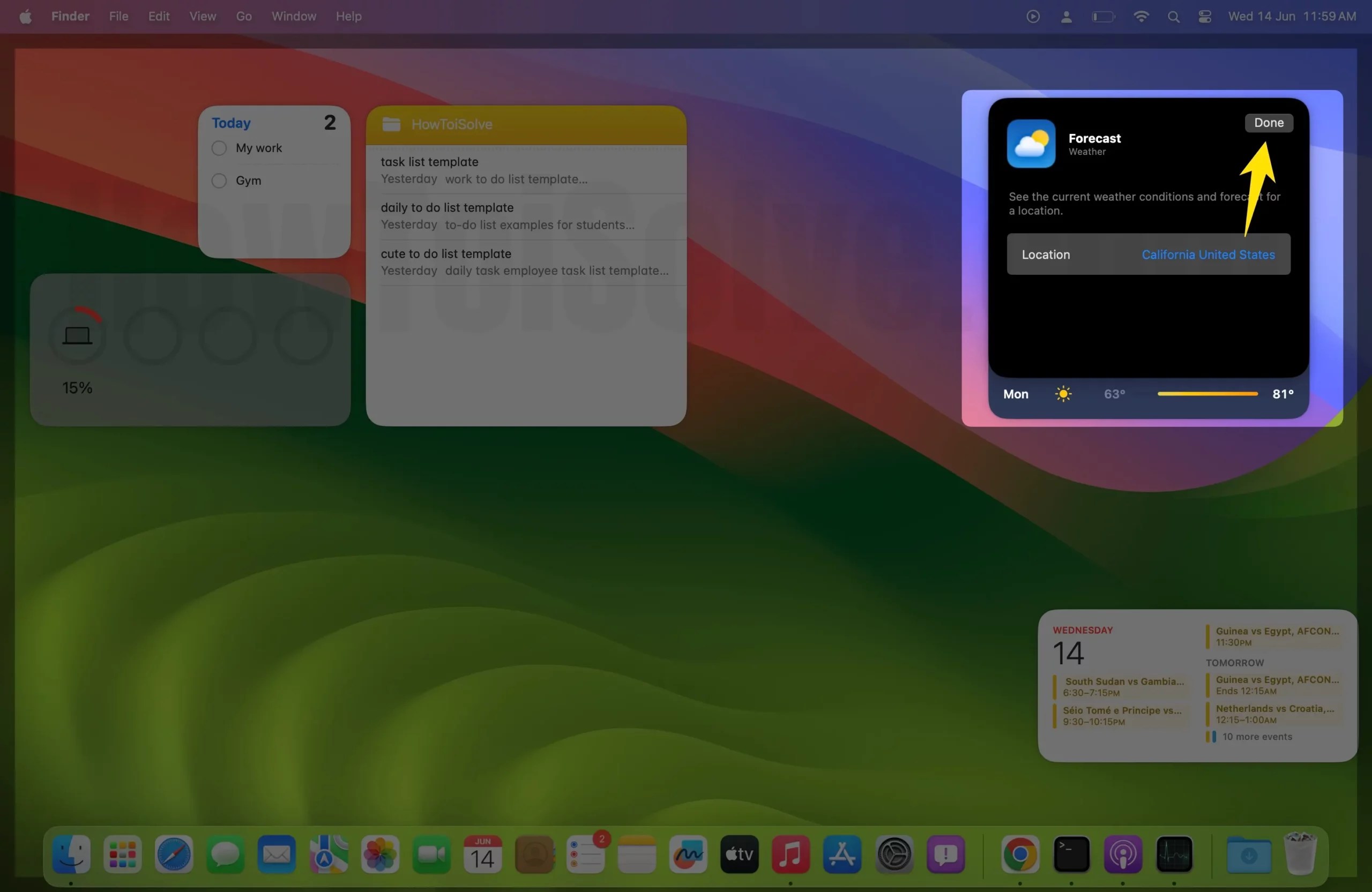Mark the "My work" reminder complete

coord(219,148)
